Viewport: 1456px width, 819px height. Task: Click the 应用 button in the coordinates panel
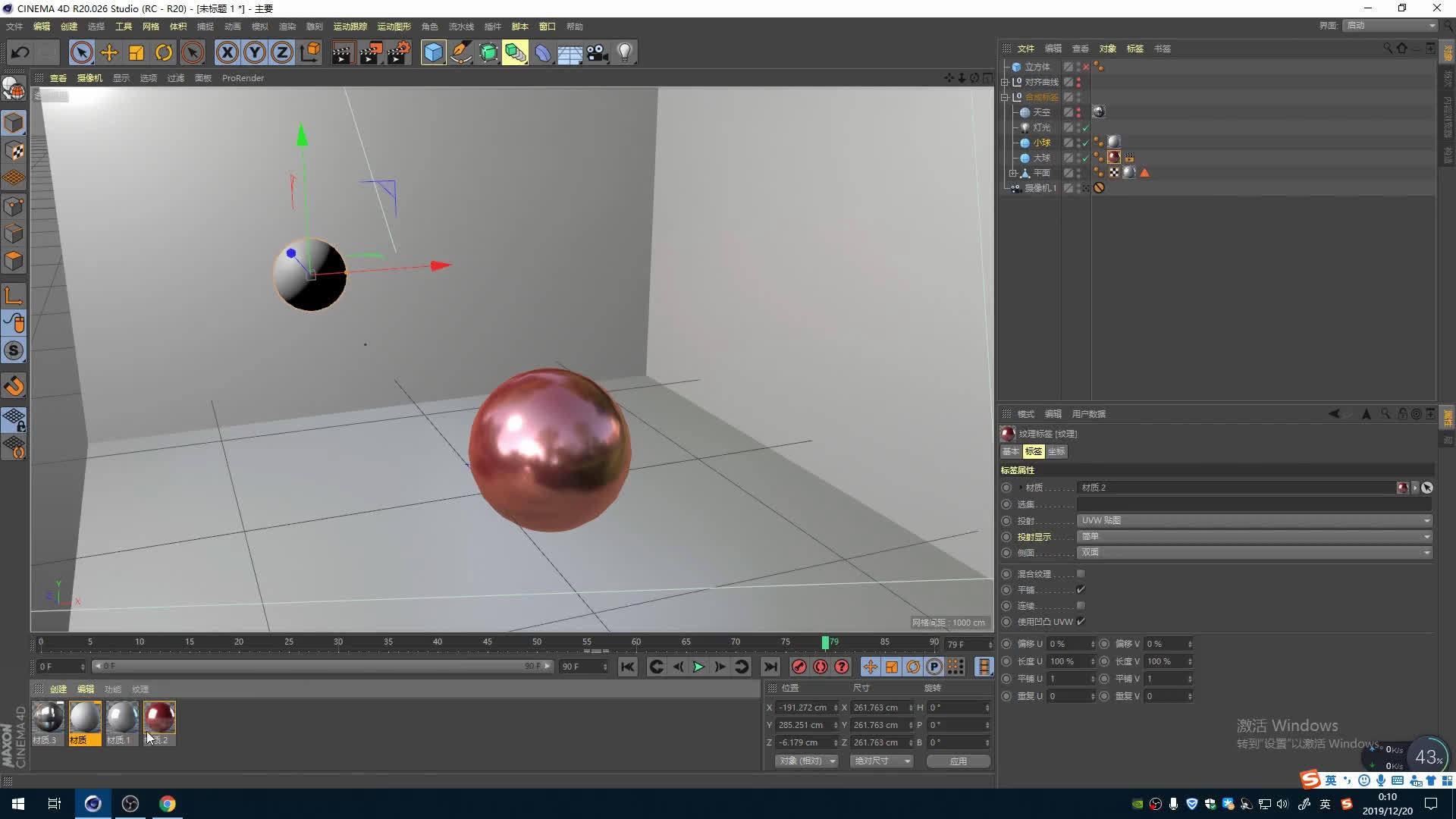pos(958,761)
